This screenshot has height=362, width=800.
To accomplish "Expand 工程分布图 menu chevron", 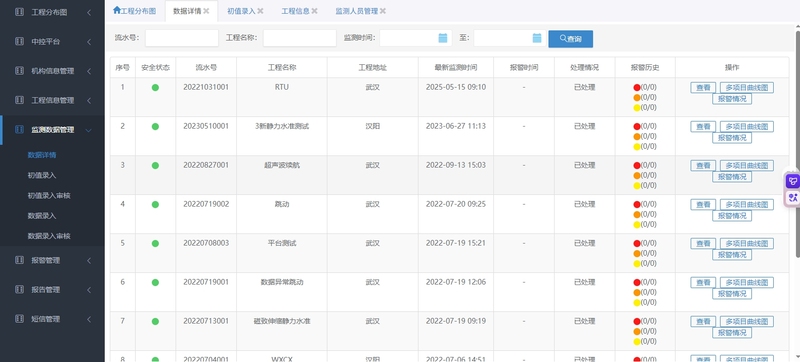I will 89,12.
